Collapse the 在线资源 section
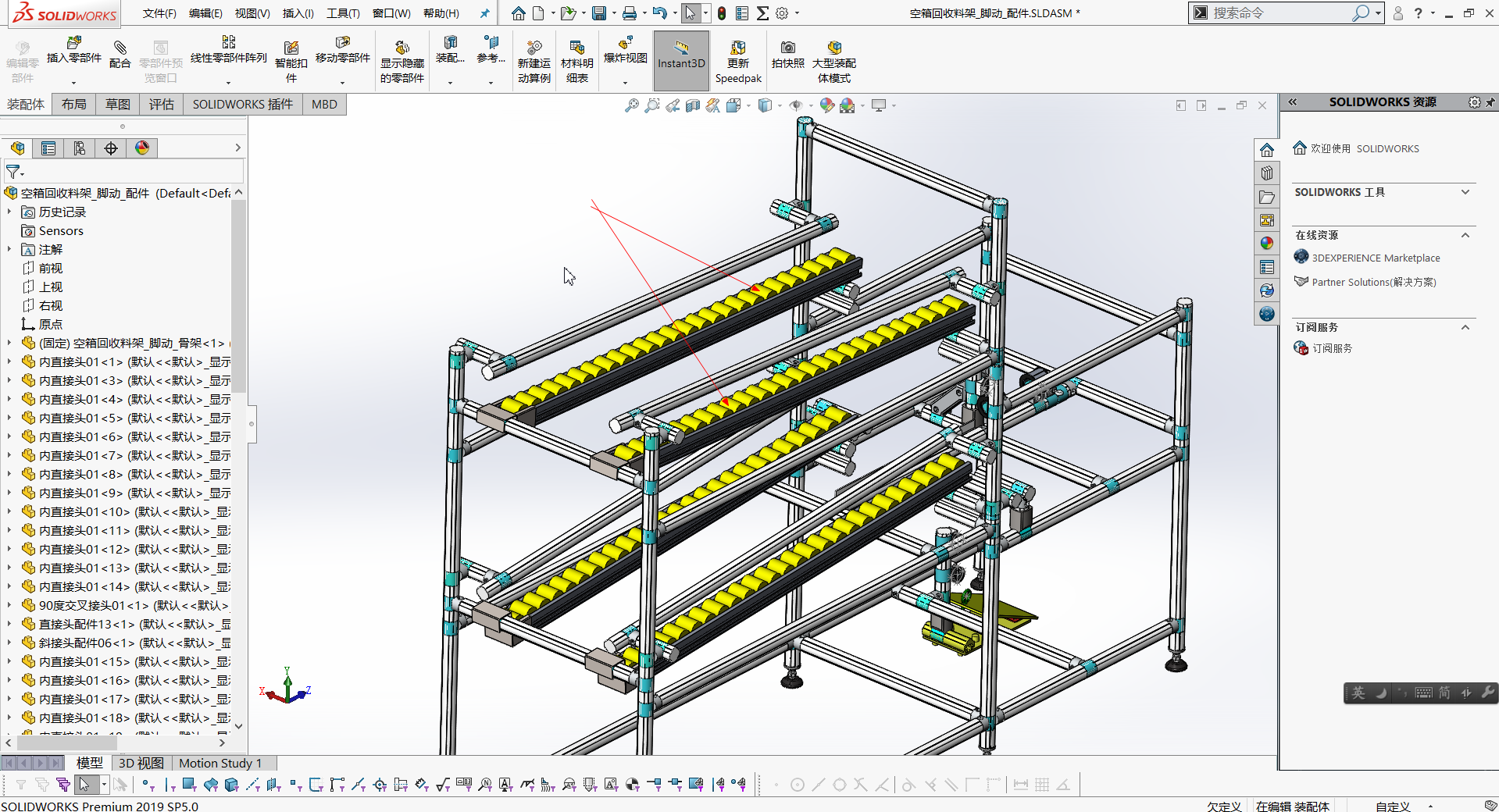 [x=1465, y=235]
